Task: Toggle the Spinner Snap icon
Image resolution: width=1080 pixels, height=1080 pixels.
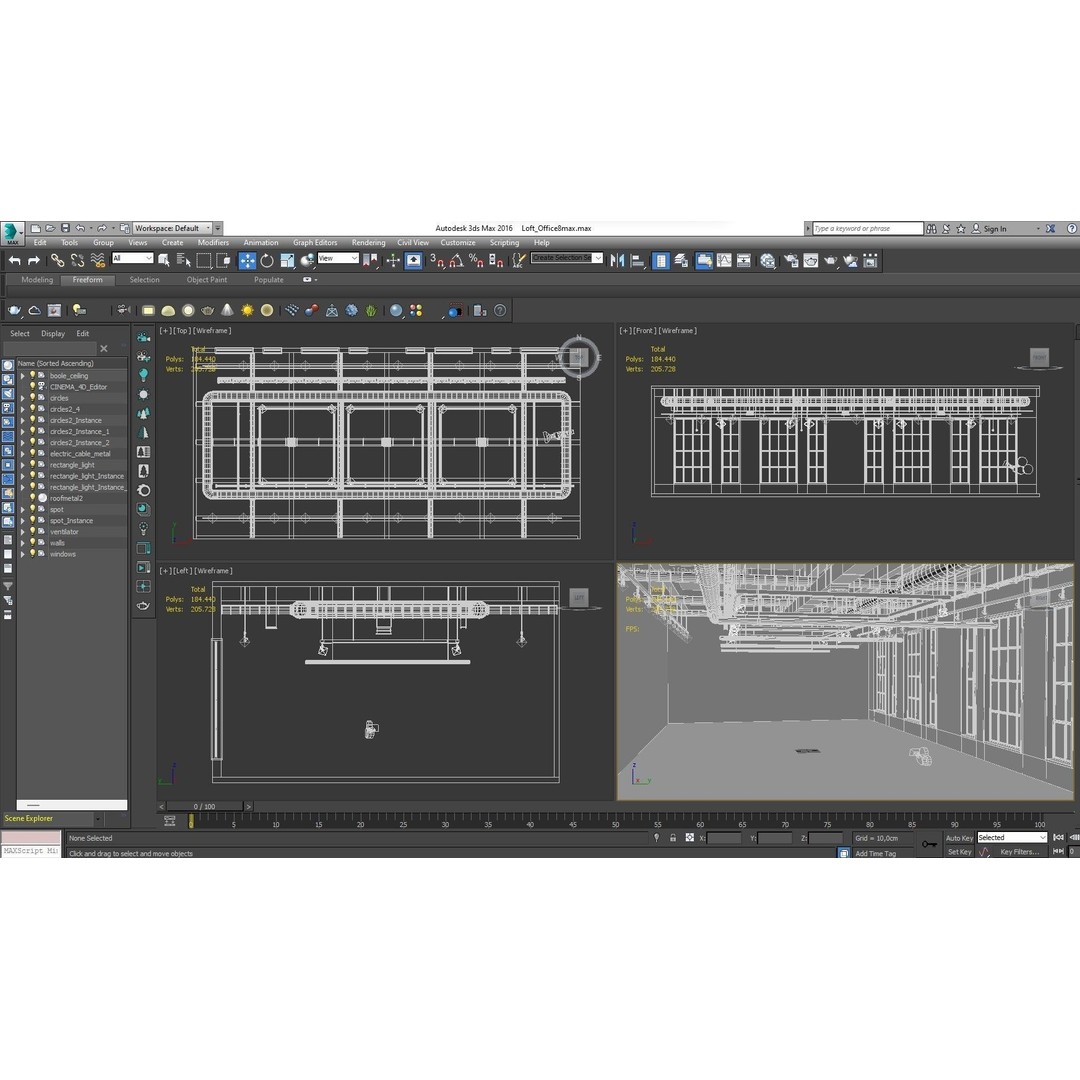Action: [496, 260]
